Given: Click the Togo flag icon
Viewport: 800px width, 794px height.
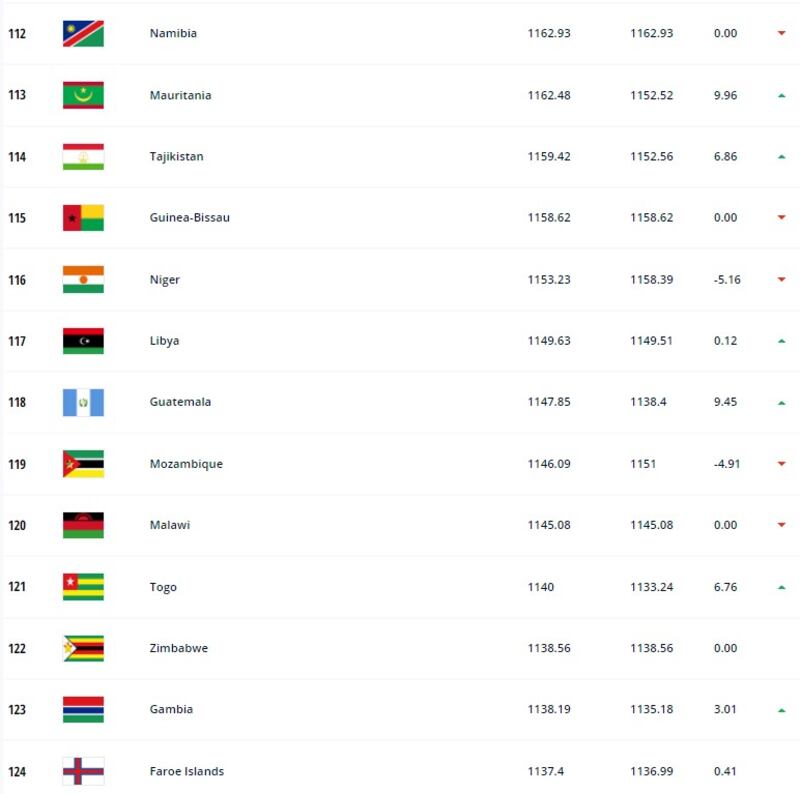Looking at the screenshot, I should (83, 587).
